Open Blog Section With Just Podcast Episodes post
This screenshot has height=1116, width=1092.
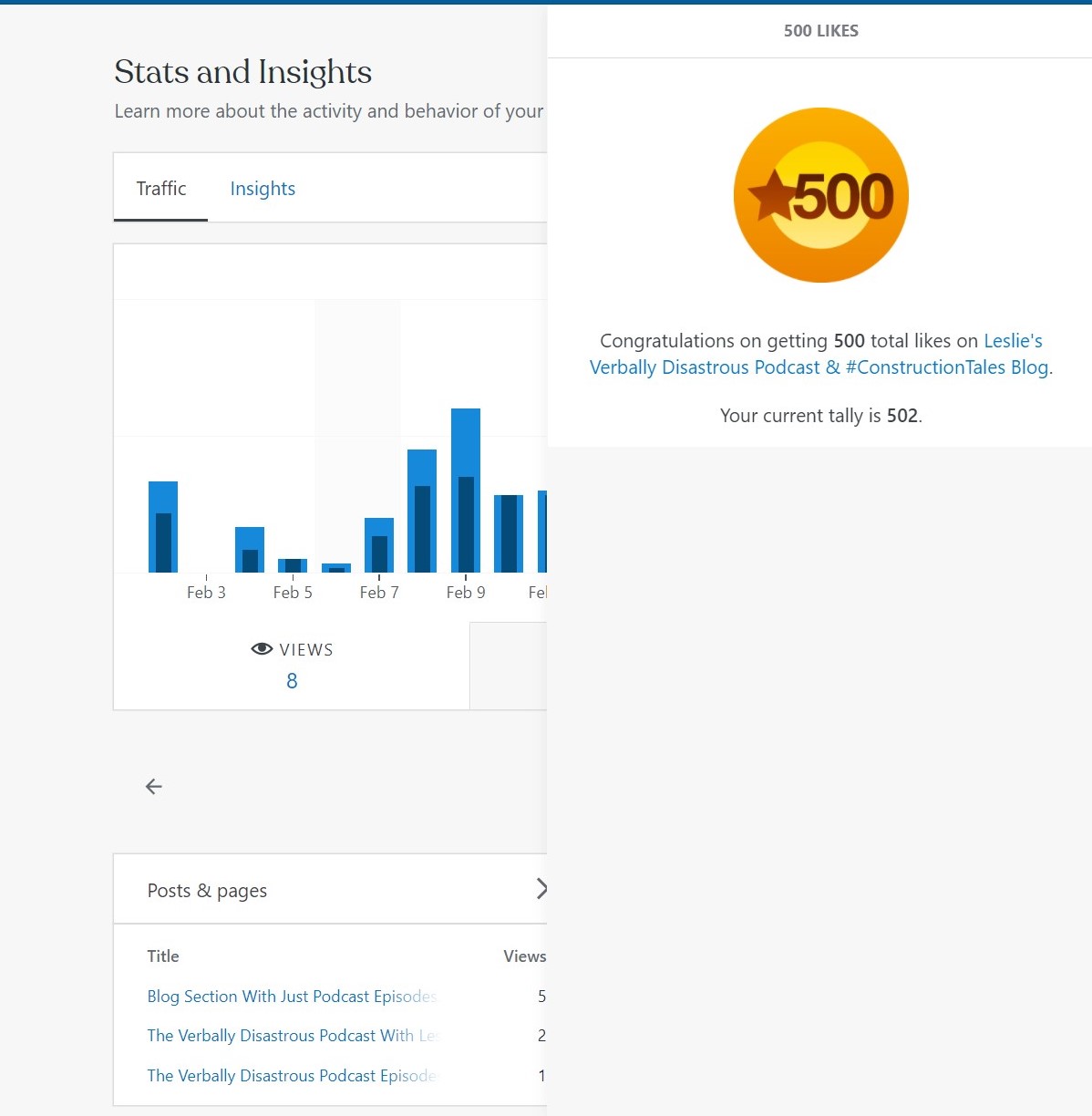292,997
